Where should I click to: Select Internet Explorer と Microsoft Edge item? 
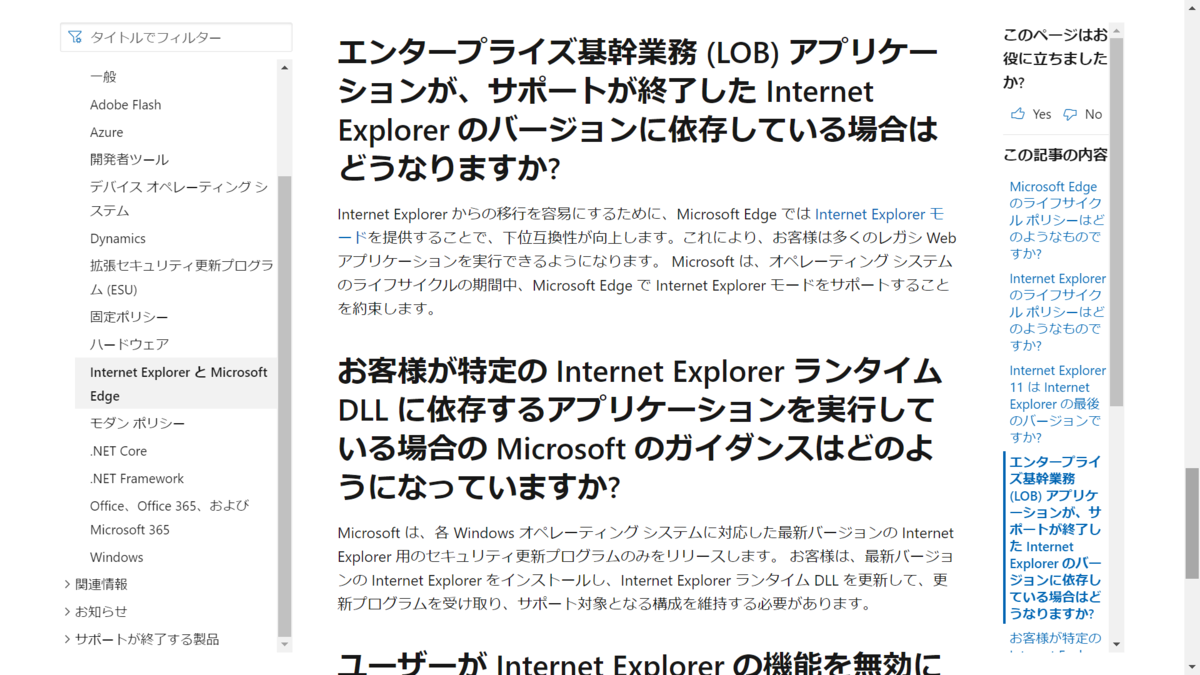pos(178,384)
